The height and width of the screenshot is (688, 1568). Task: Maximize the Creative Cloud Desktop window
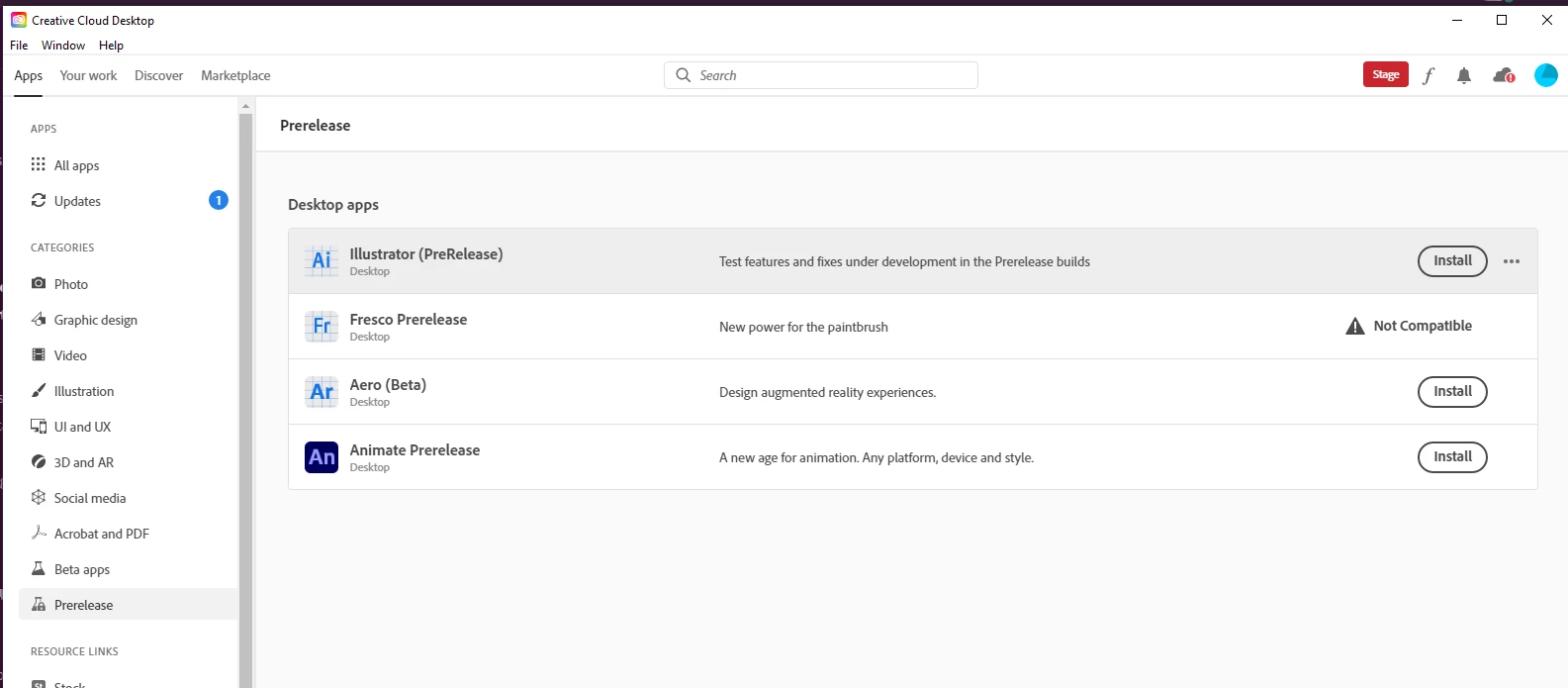tap(1502, 20)
